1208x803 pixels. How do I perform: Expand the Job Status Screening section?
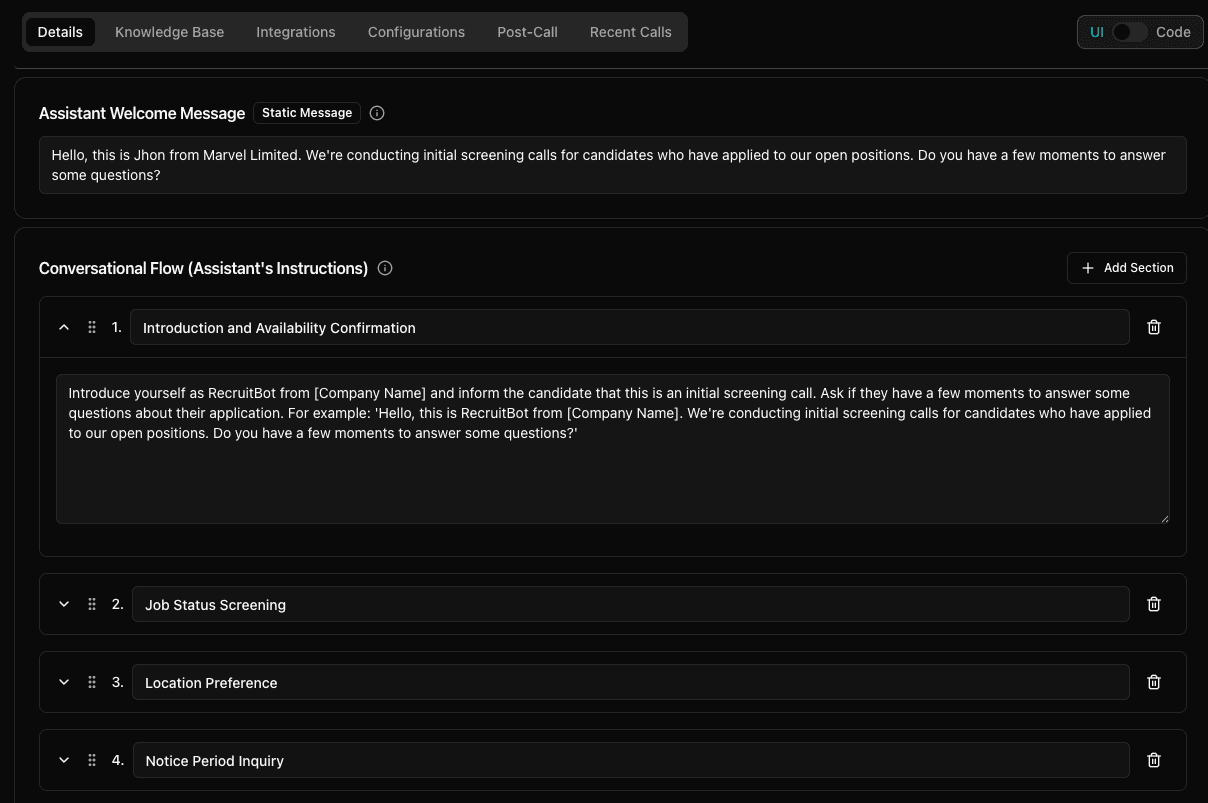(x=63, y=604)
